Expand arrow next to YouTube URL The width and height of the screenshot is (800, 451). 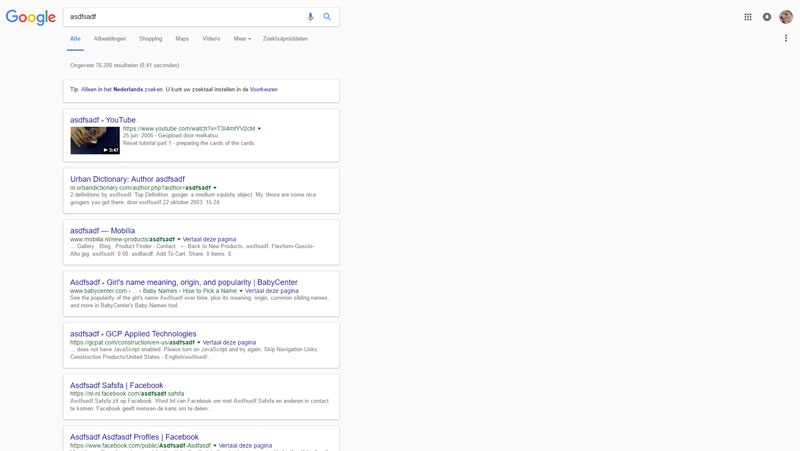pos(259,129)
